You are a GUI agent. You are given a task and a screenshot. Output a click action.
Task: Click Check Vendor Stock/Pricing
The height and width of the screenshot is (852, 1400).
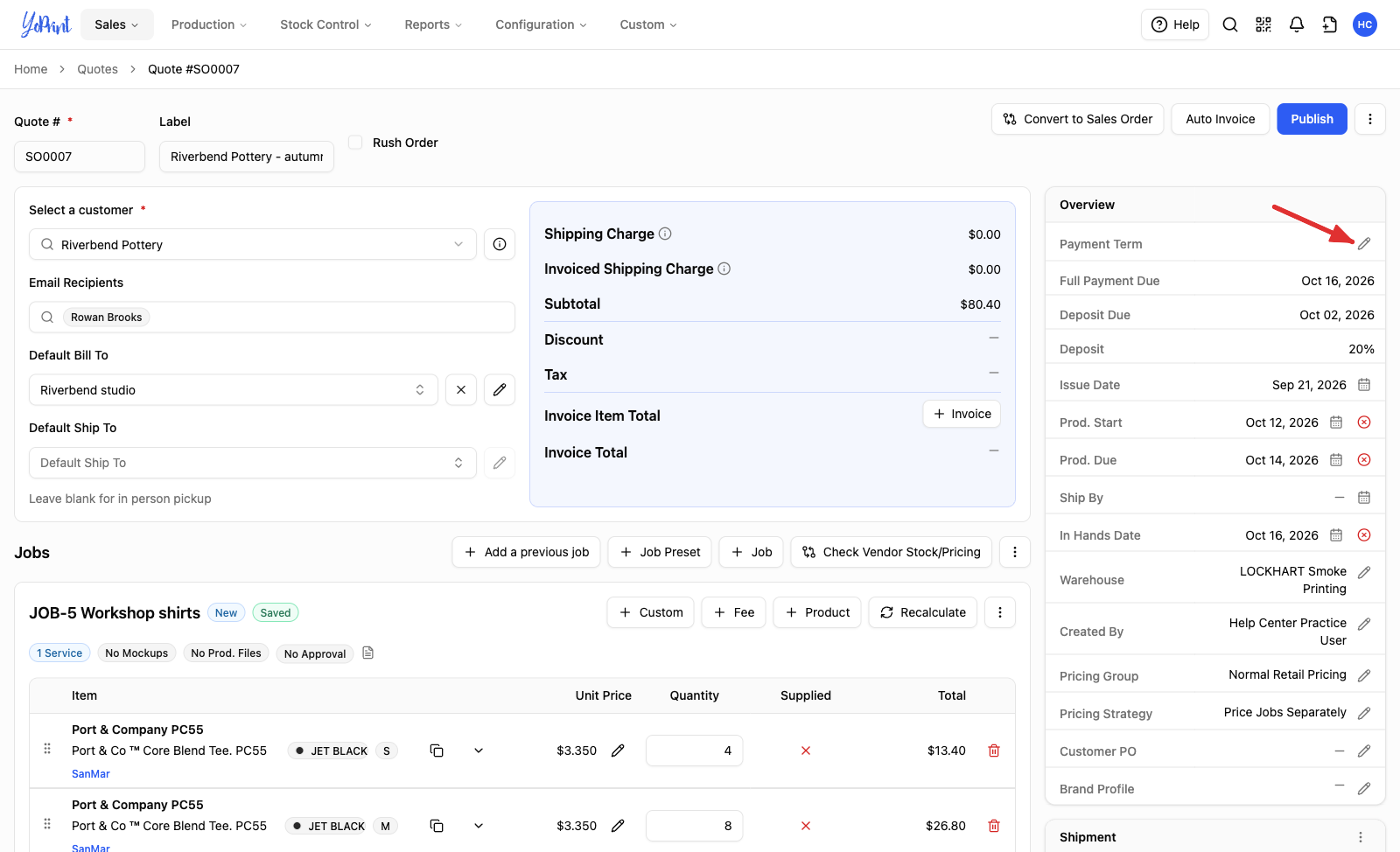tap(892, 552)
